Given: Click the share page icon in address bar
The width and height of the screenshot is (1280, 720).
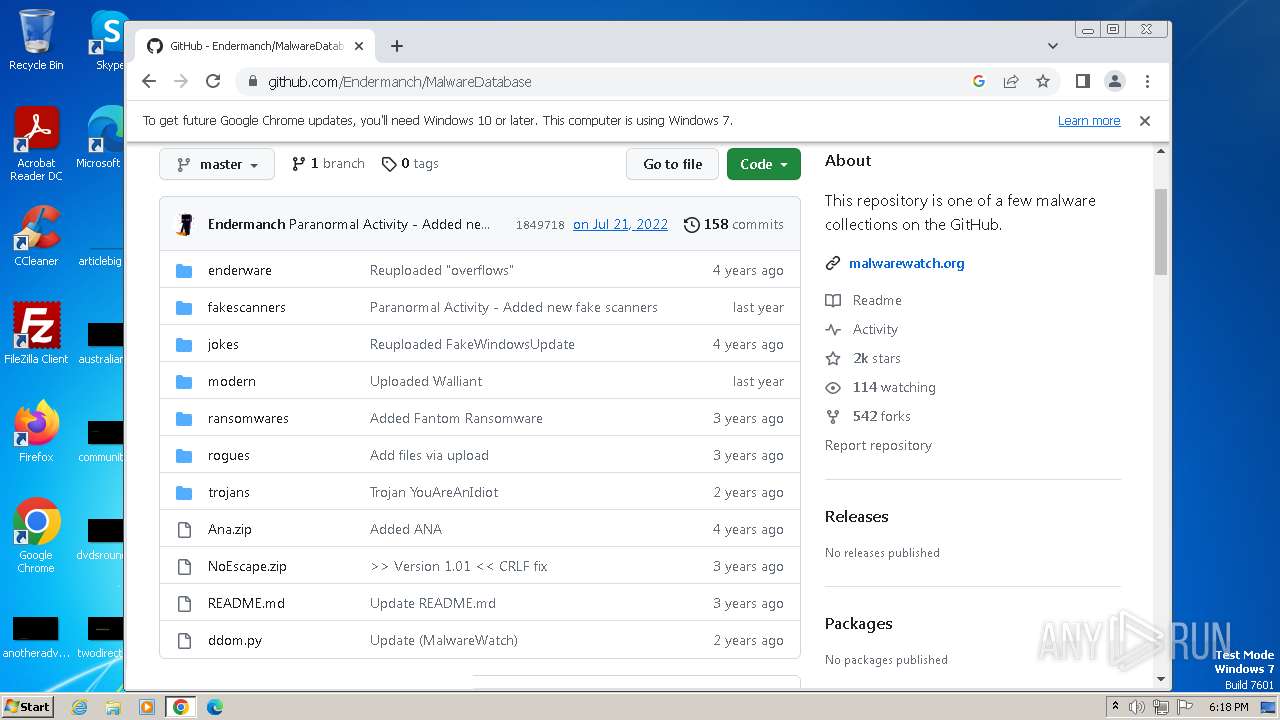Looking at the screenshot, I should click(1011, 82).
